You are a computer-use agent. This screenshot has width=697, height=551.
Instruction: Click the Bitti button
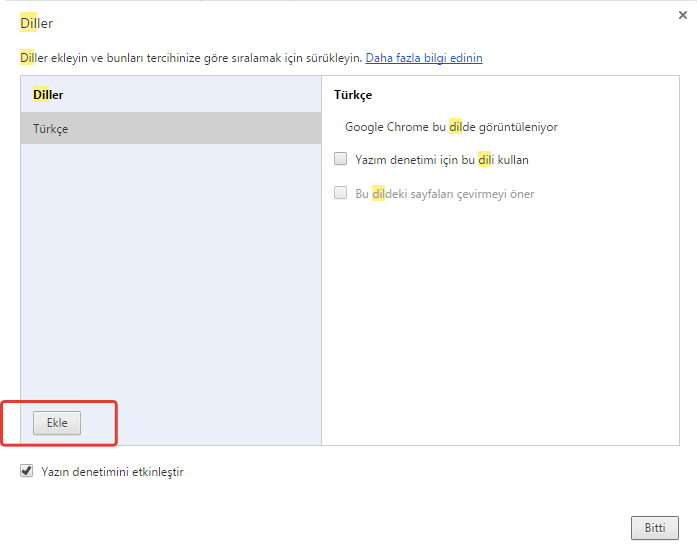pyautogui.click(x=655, y=528)
